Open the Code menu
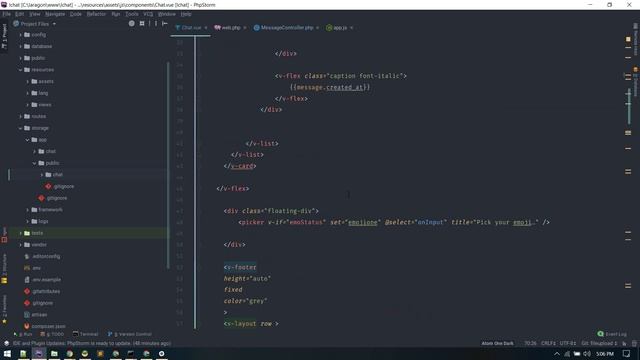The height and width of the screenshot is (360, 640). [76, 14]
